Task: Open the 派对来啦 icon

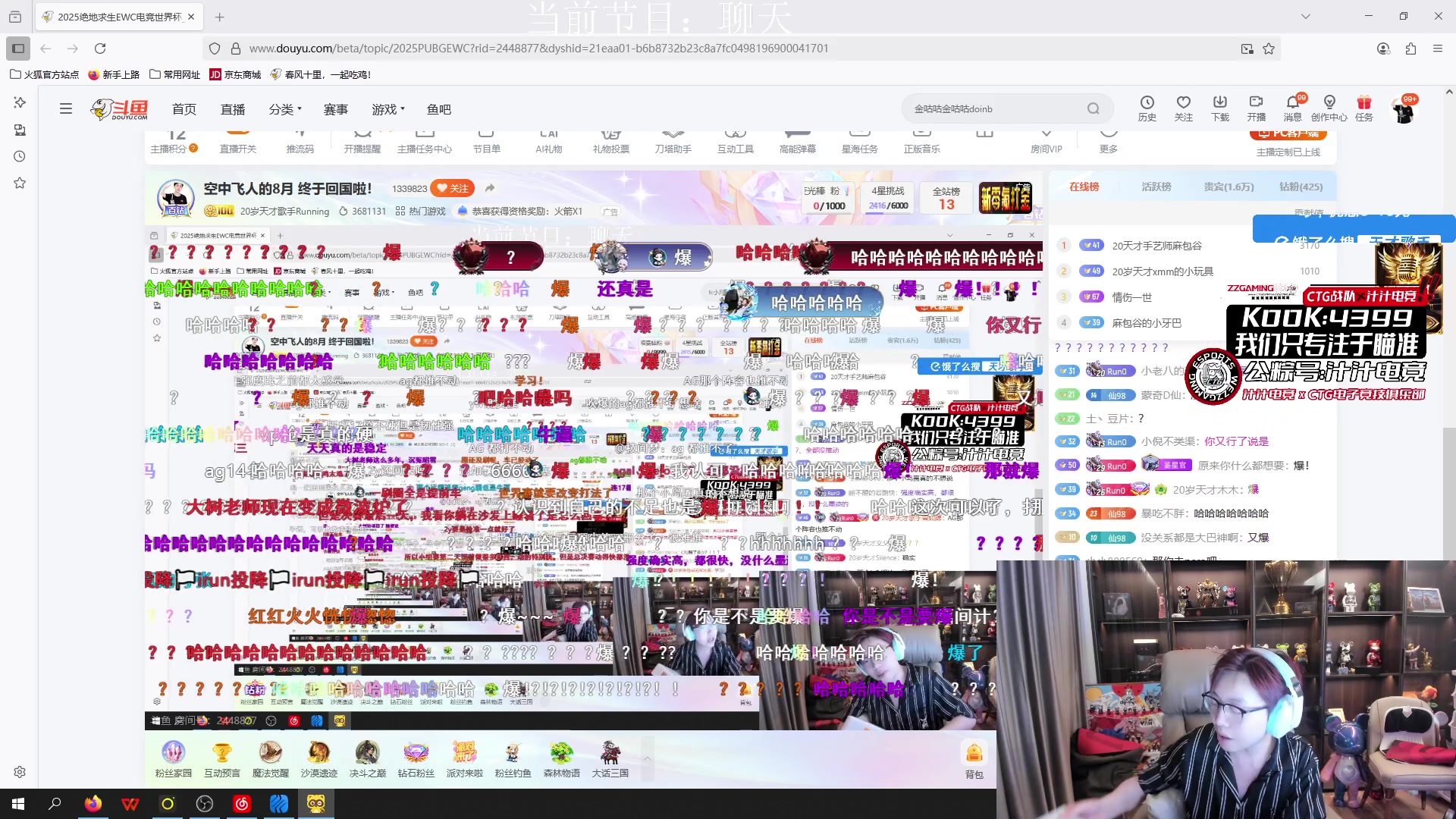Action: click(x=465, y=759)
